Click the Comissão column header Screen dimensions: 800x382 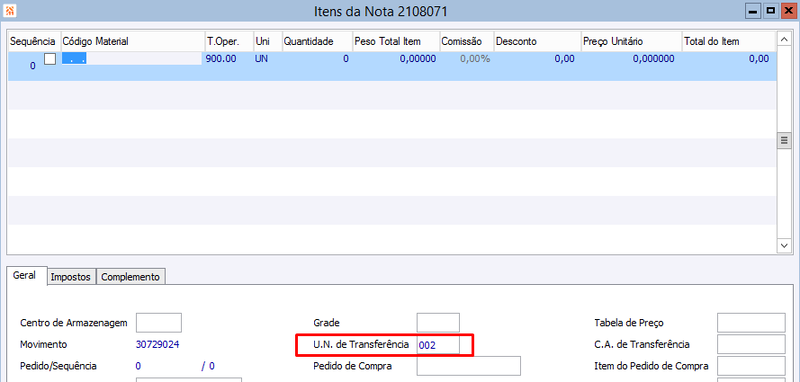(466, 41)
